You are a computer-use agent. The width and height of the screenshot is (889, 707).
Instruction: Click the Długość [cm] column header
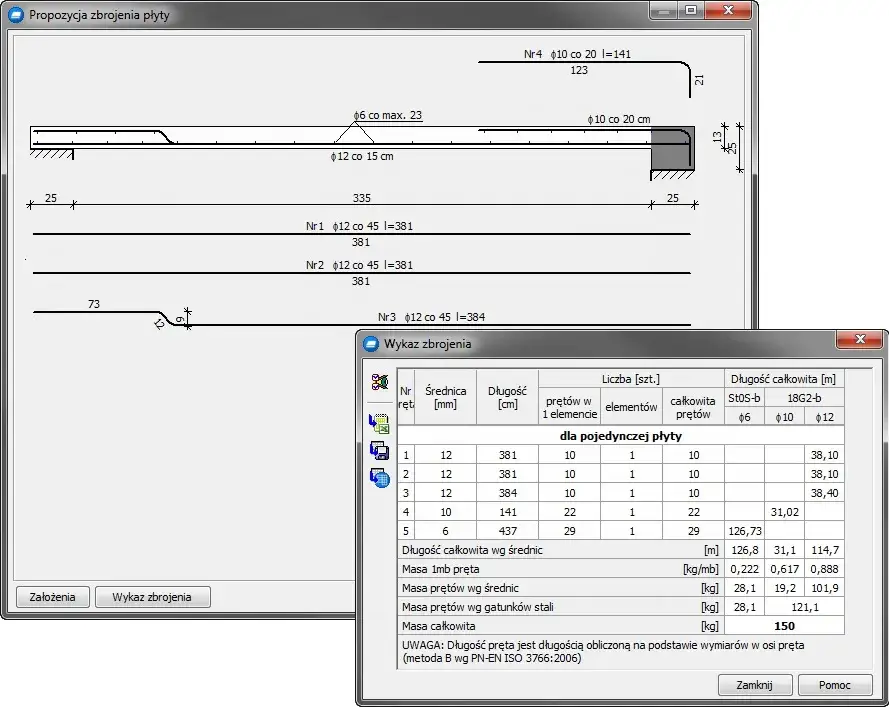point(507,397)
